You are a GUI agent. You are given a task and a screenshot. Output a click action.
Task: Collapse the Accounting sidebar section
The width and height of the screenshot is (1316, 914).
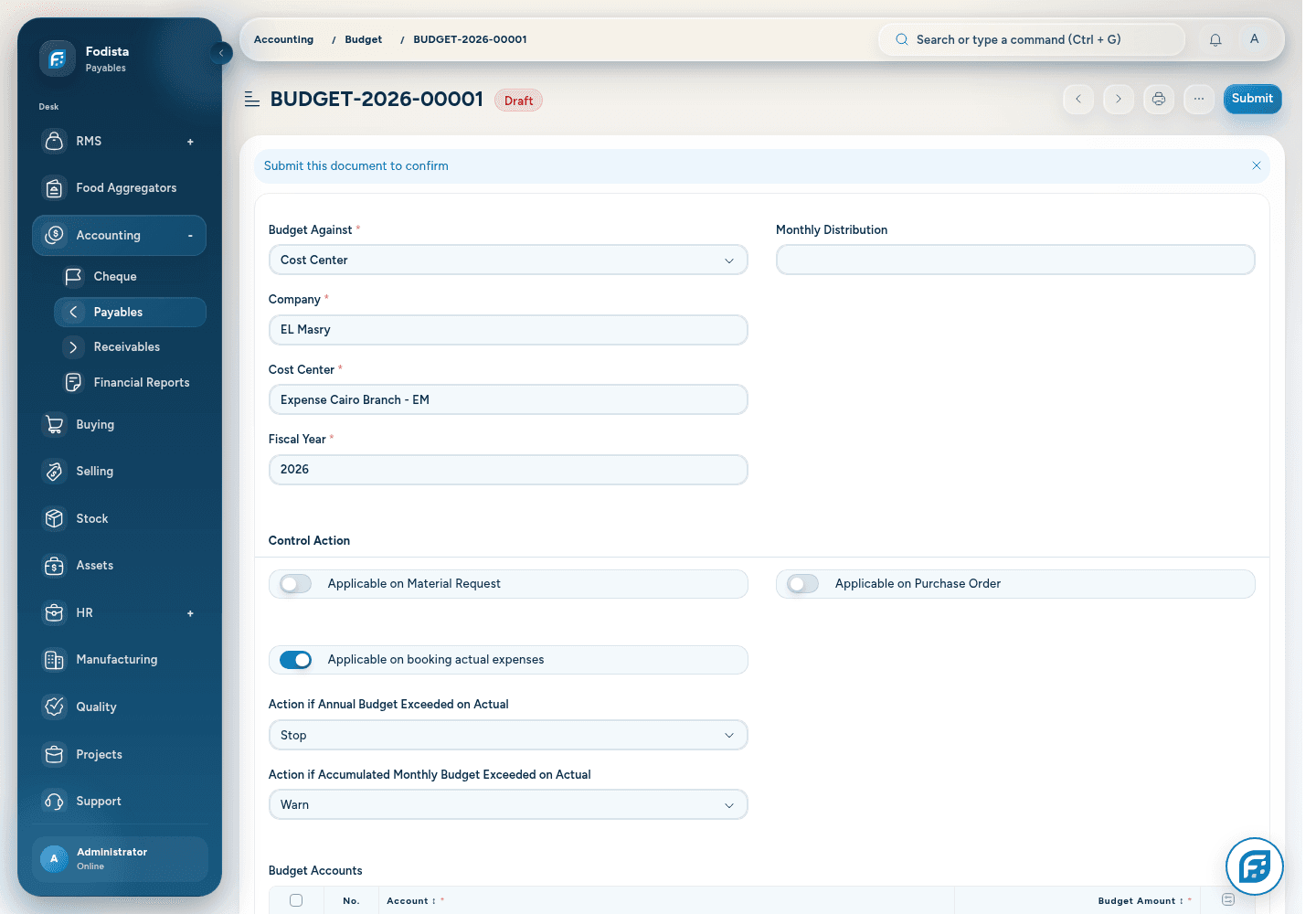click(190, 236)
